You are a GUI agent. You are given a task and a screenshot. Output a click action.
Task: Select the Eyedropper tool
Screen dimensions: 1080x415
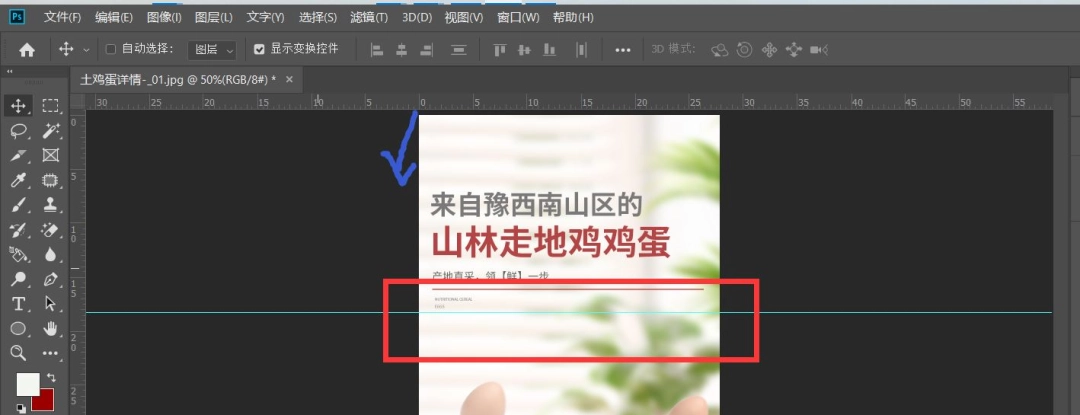[18, 180]
